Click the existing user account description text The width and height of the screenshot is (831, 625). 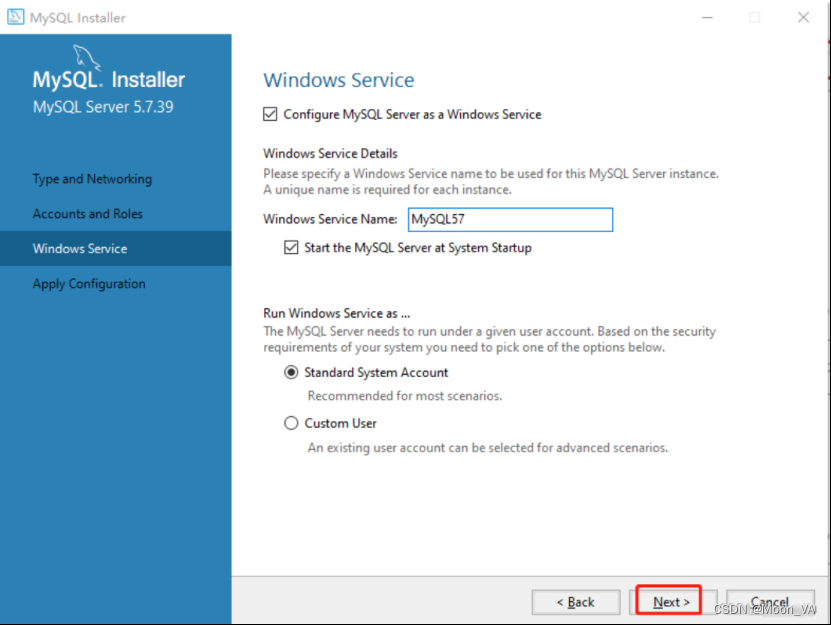tap(488, 448)
